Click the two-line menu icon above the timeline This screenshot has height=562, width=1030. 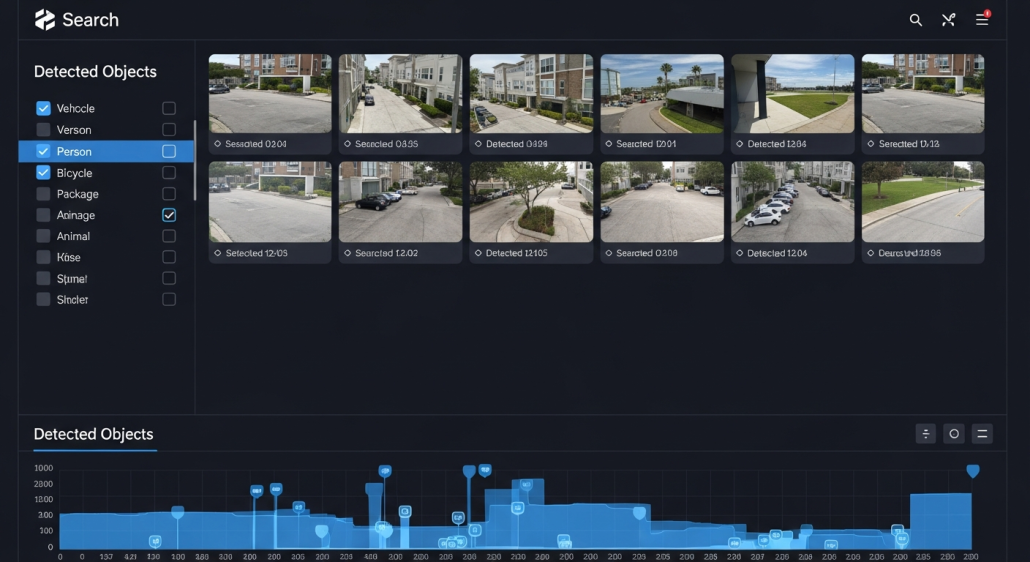click(982, 434)
